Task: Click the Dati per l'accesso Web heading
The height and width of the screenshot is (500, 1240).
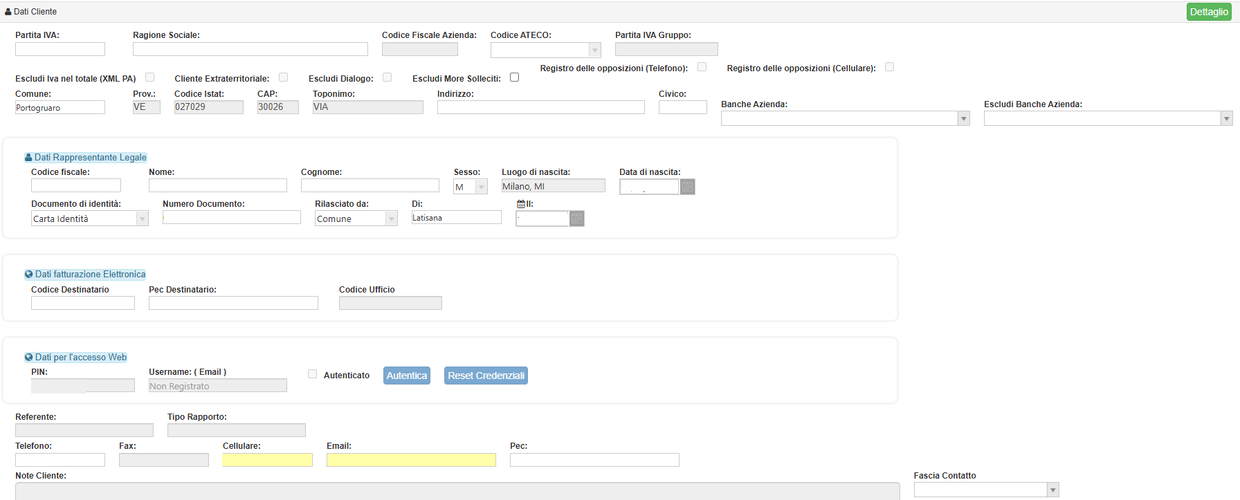Action: [80, 357]
